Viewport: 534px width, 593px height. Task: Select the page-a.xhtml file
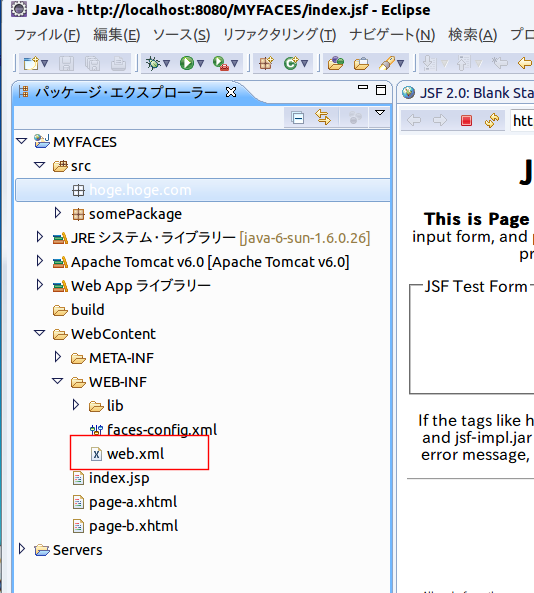point(125,502)
